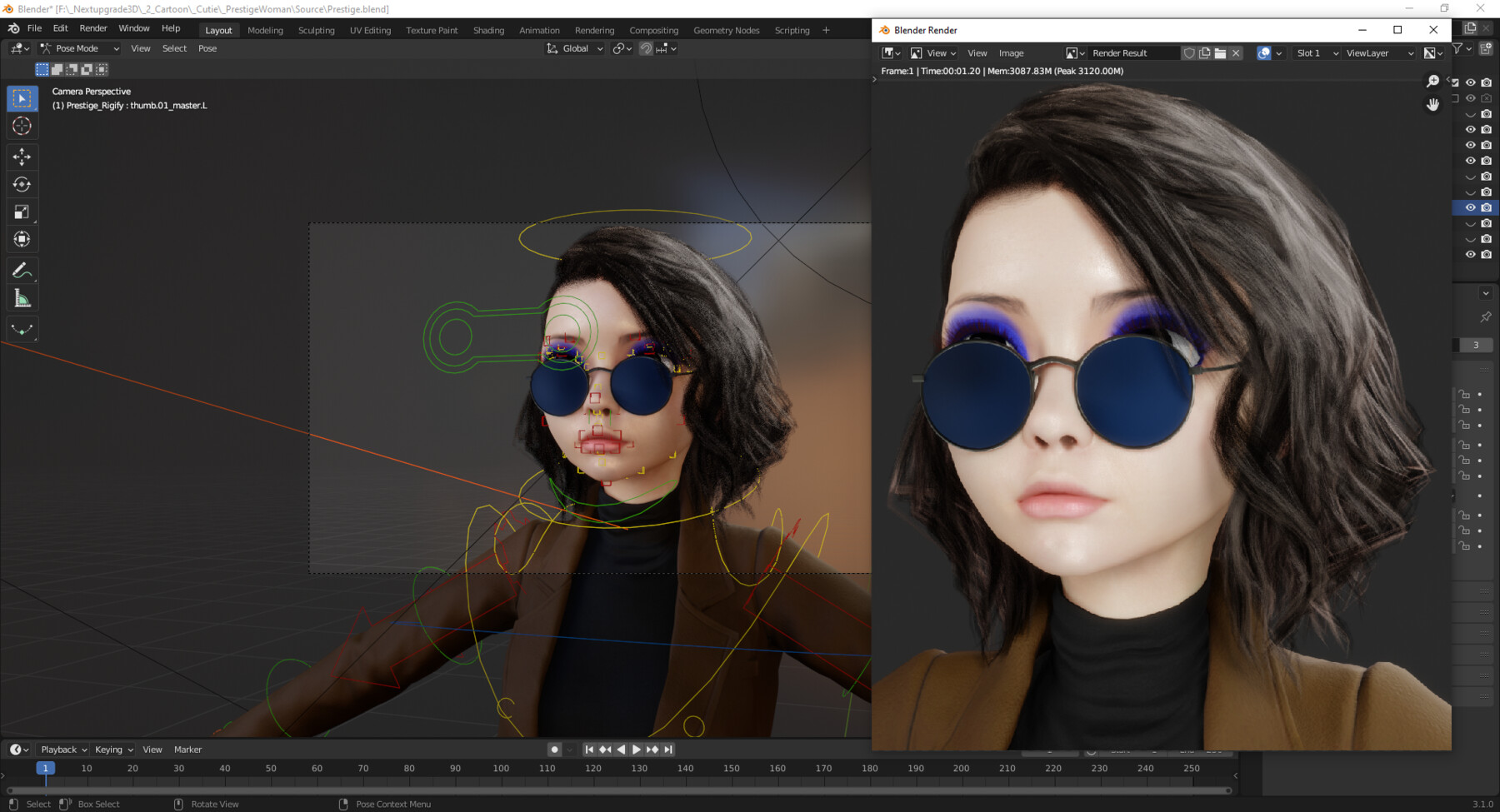
Task: Pick the Annotate tool
Action: click(x=22, y=269)
